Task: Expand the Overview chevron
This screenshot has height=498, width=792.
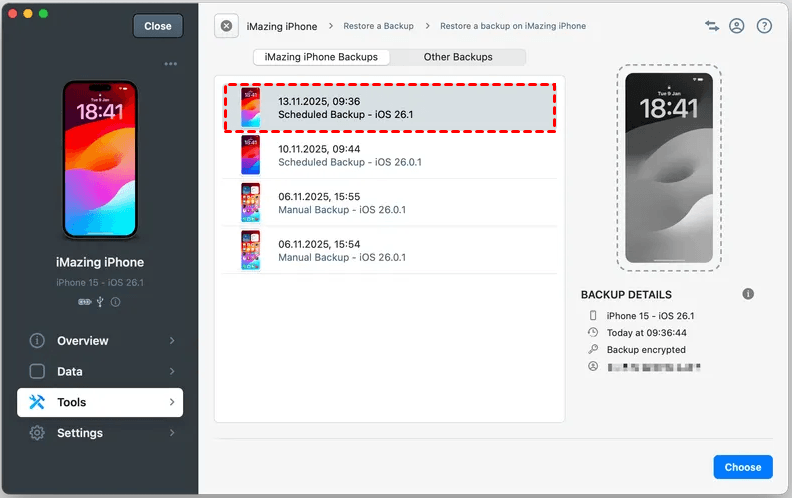Action: coord(172,340)
